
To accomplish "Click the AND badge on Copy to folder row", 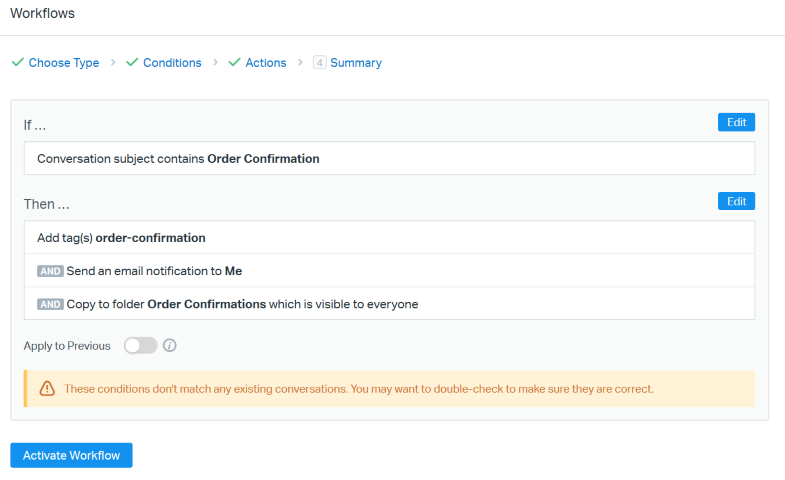I will pyautogui.click(x=50, y=304).
